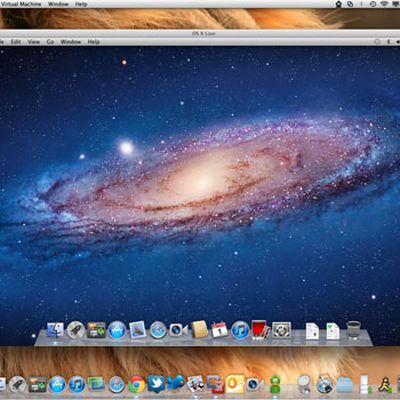
Task: Launch App Store from the virtual machine's dock
Action: (x=117, y=330)
